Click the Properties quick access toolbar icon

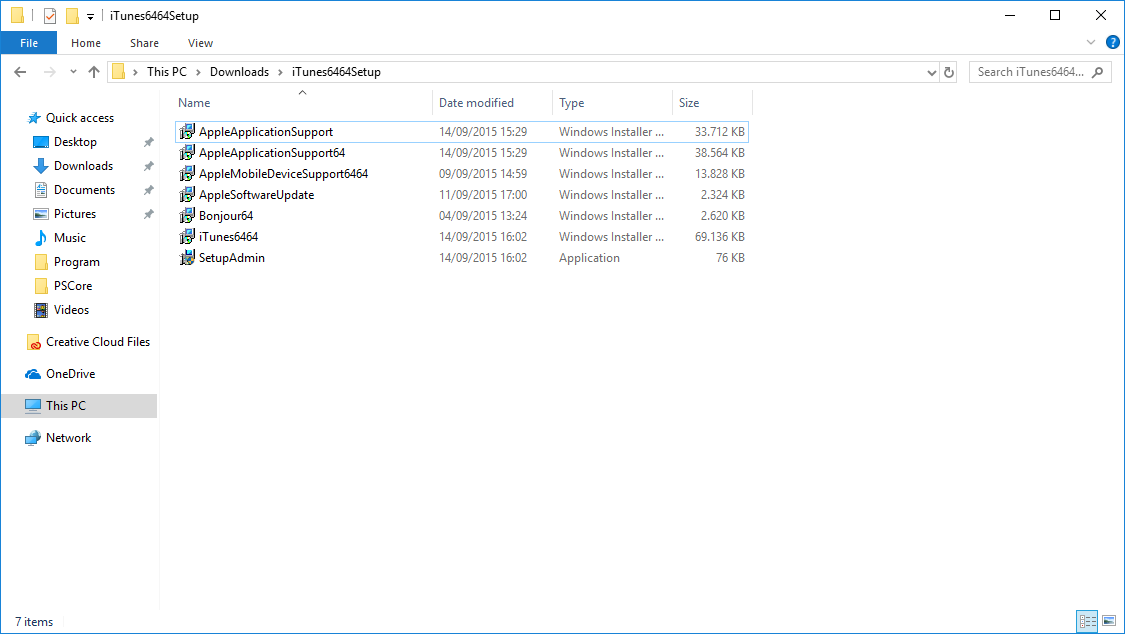(50, 15)
